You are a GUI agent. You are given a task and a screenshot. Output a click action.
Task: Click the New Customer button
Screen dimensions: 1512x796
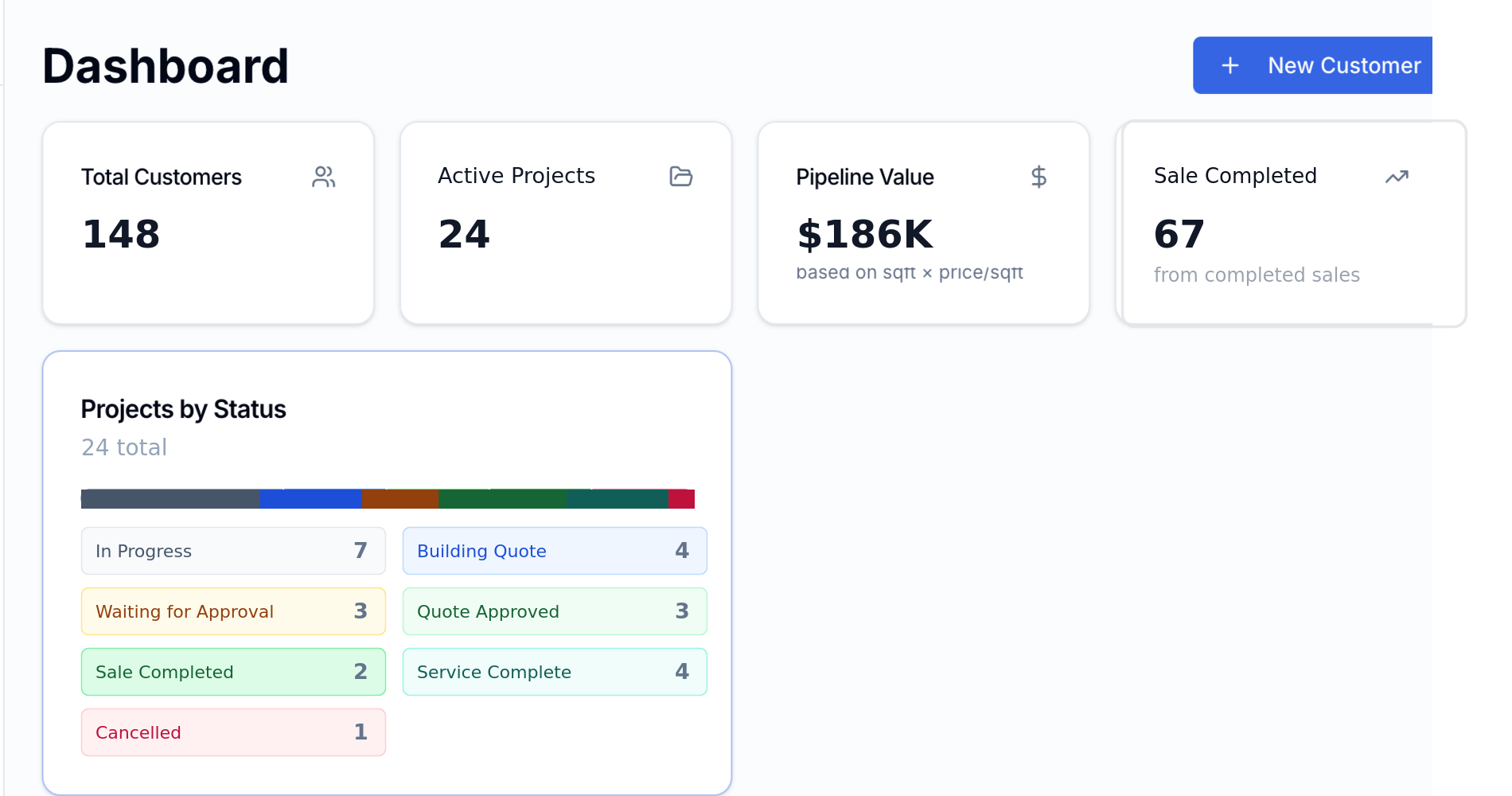pyautogui.click(x=1313, y=65)
